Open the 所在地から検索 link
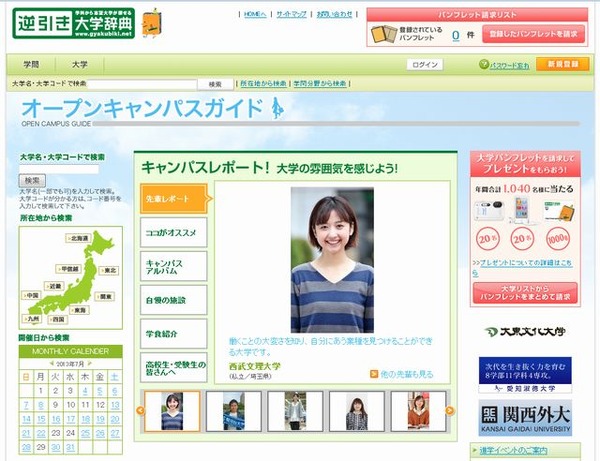 click(263, 83)
